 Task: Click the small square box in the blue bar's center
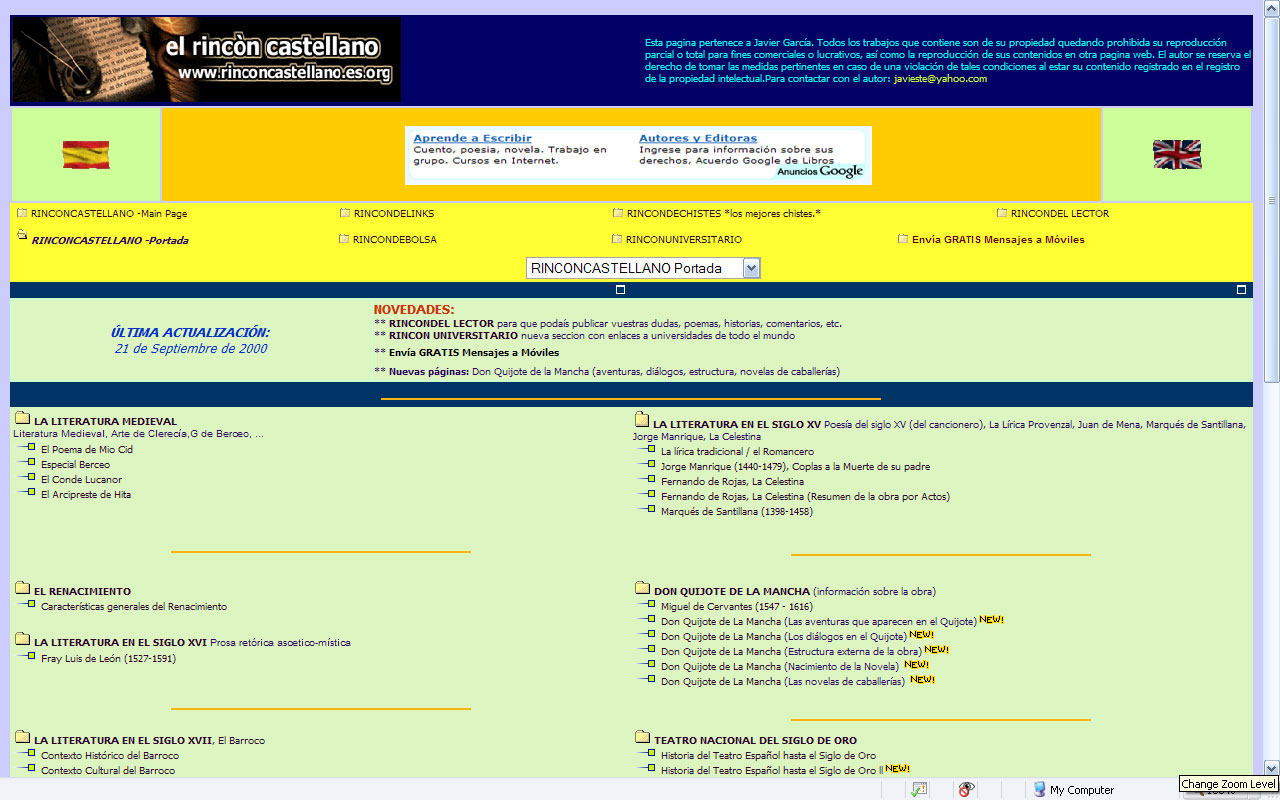[620, 290]
